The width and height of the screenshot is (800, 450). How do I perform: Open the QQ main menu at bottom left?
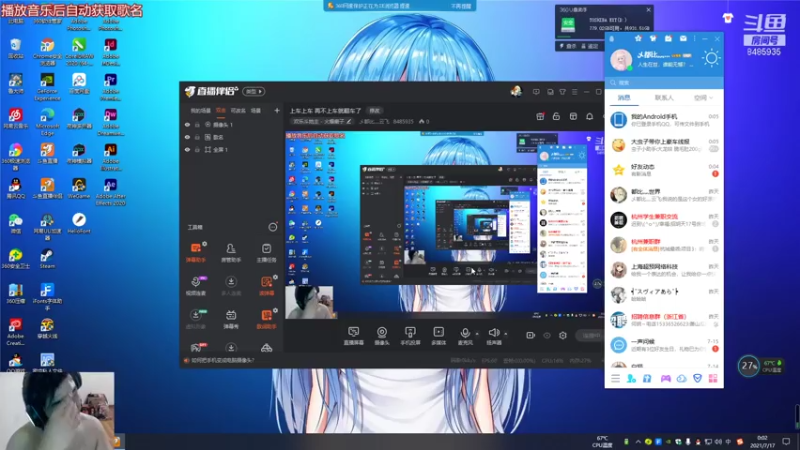click(615, 378)
